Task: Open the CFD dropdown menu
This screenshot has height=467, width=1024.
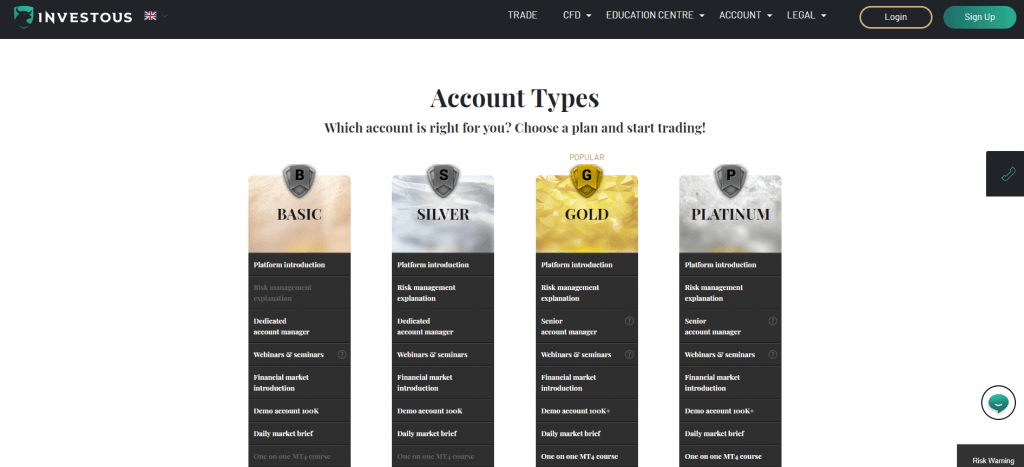Action: (x=577, y=16)
